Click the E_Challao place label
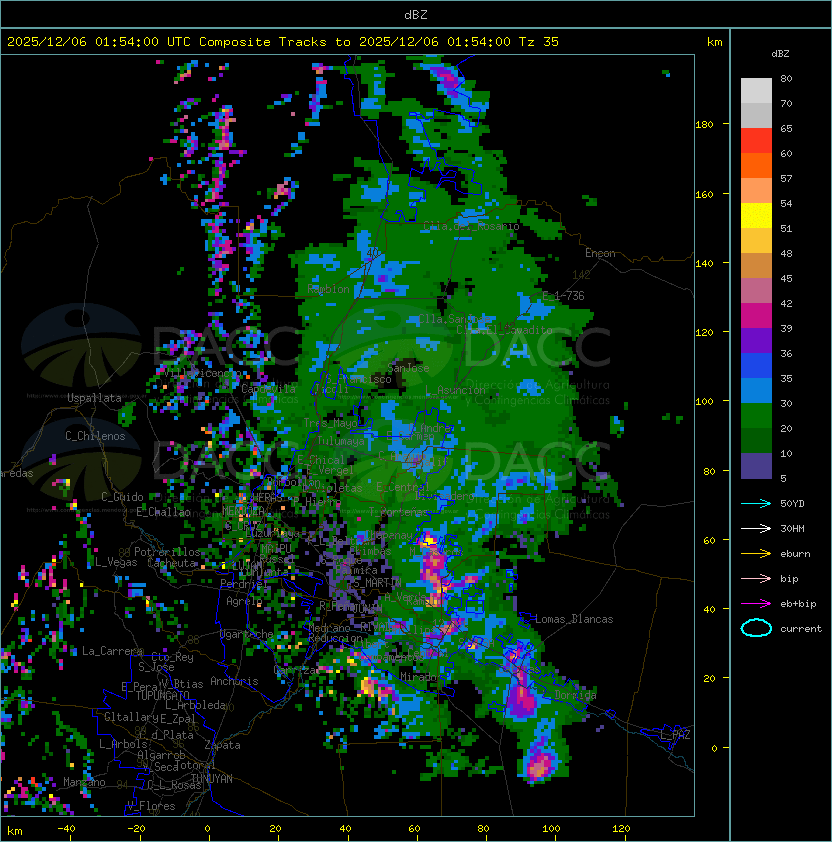This screenshot has width=832, height=842. (x=163, y=512)
